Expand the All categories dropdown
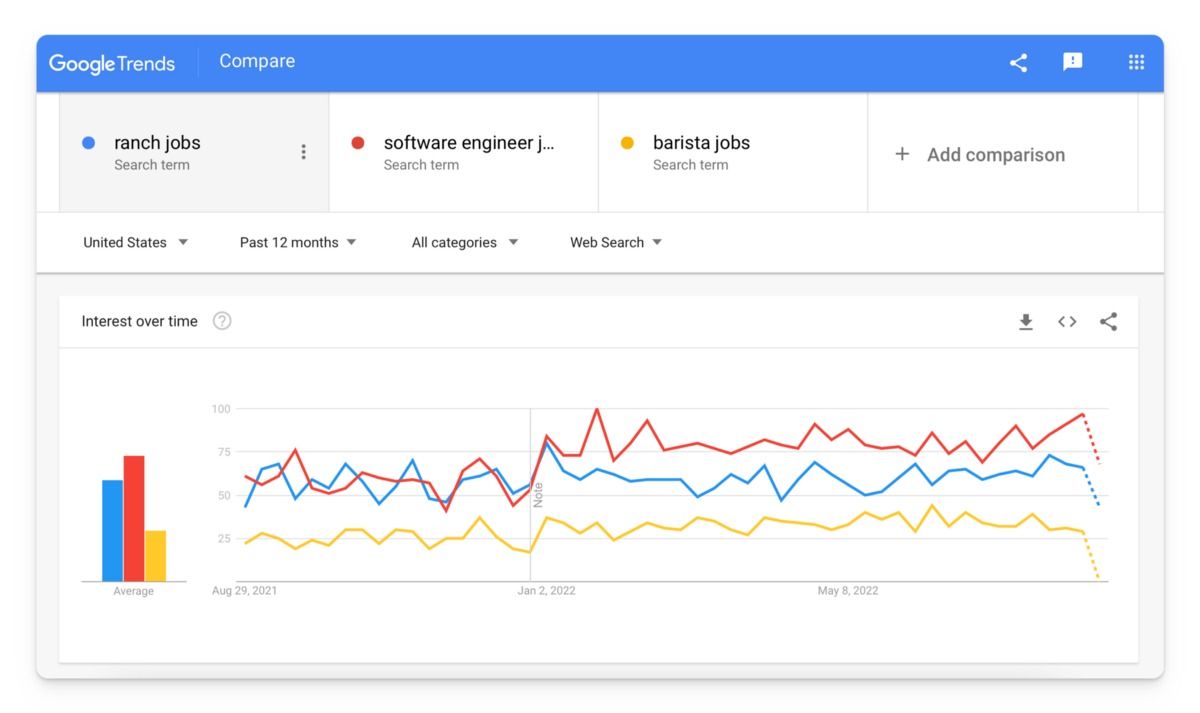Image resolution: width=1200 pixels, height=713 pixels. coord(465,242)
